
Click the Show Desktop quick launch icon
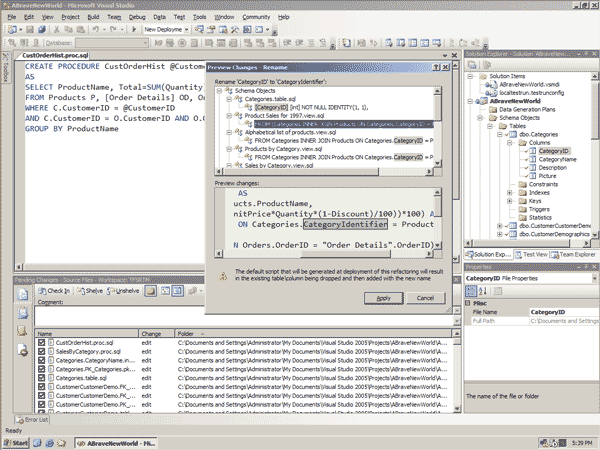click(x=37, y=443)
